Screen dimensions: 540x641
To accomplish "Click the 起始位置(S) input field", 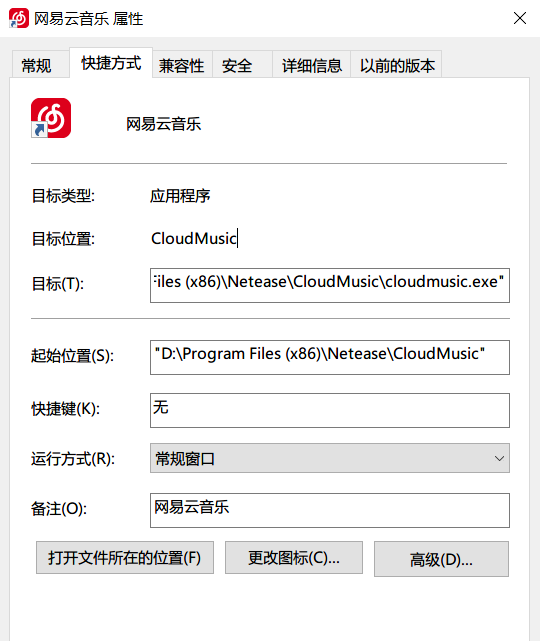I will tap(329, 357).
